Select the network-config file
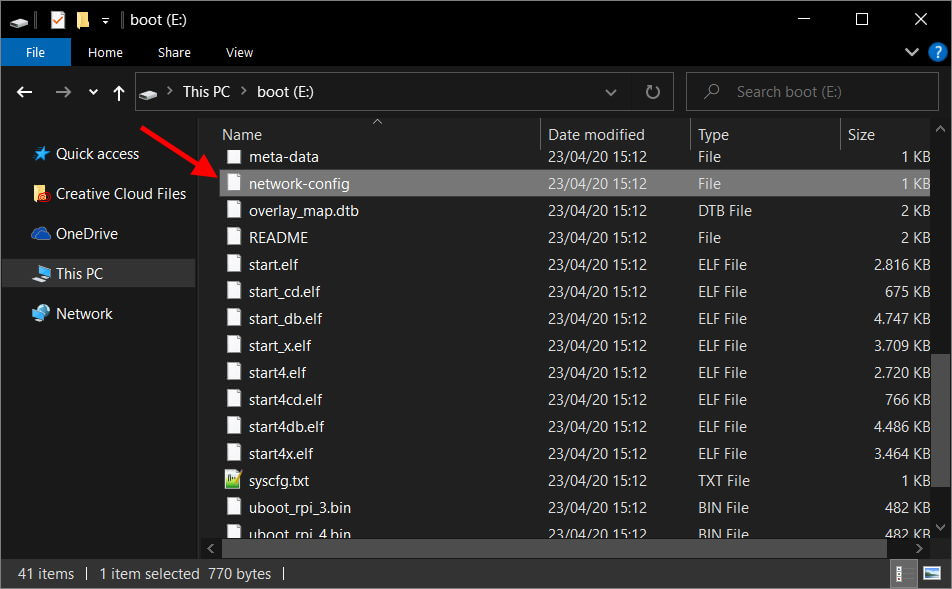Viewport: 952px width, 589px height. click(574, 183)
